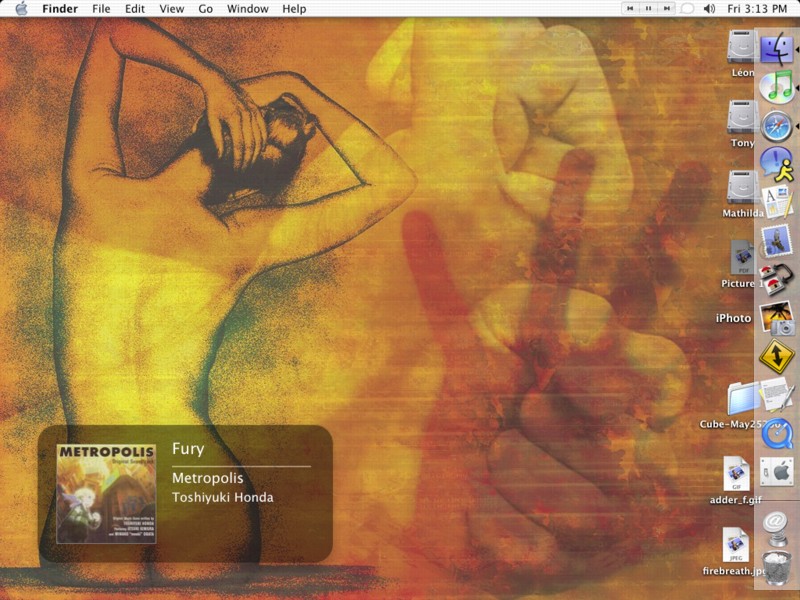Open the Go menu
Screen dimensions: 800x600
(x=205, y=8)
